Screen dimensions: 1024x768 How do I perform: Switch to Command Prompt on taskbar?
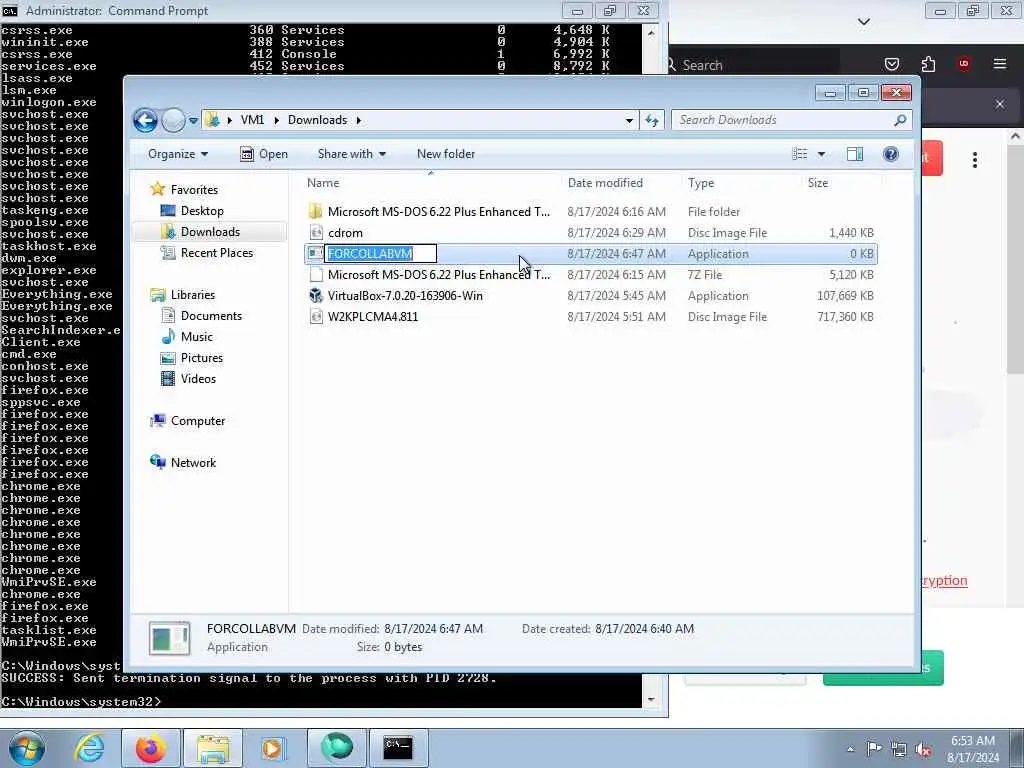(x=398, y=748)
